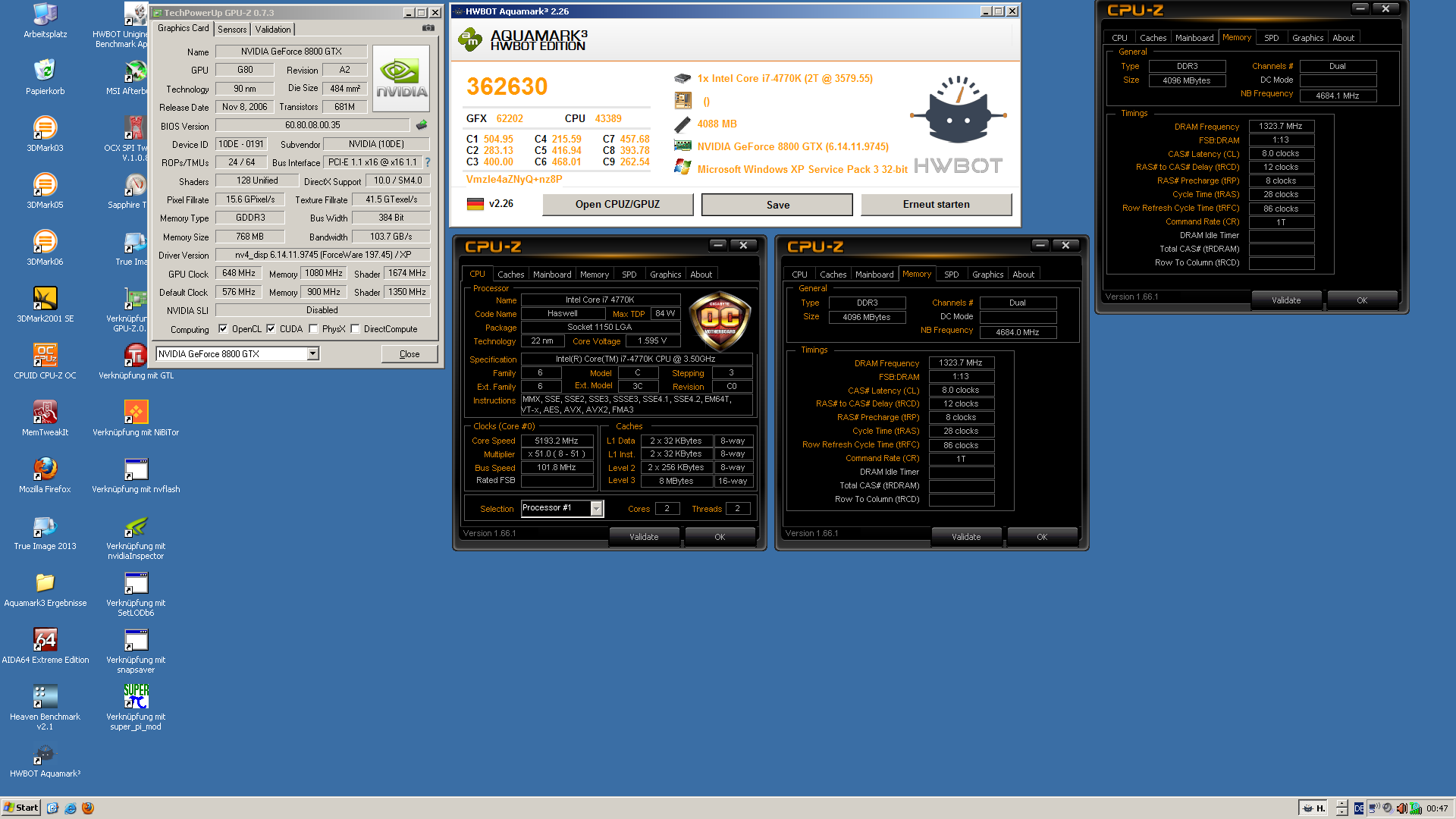This screenshot has height=819, width=1456.
Task: Toggle the OpenCL checkbox in GPU-Z
Action: tap(223, 329)
